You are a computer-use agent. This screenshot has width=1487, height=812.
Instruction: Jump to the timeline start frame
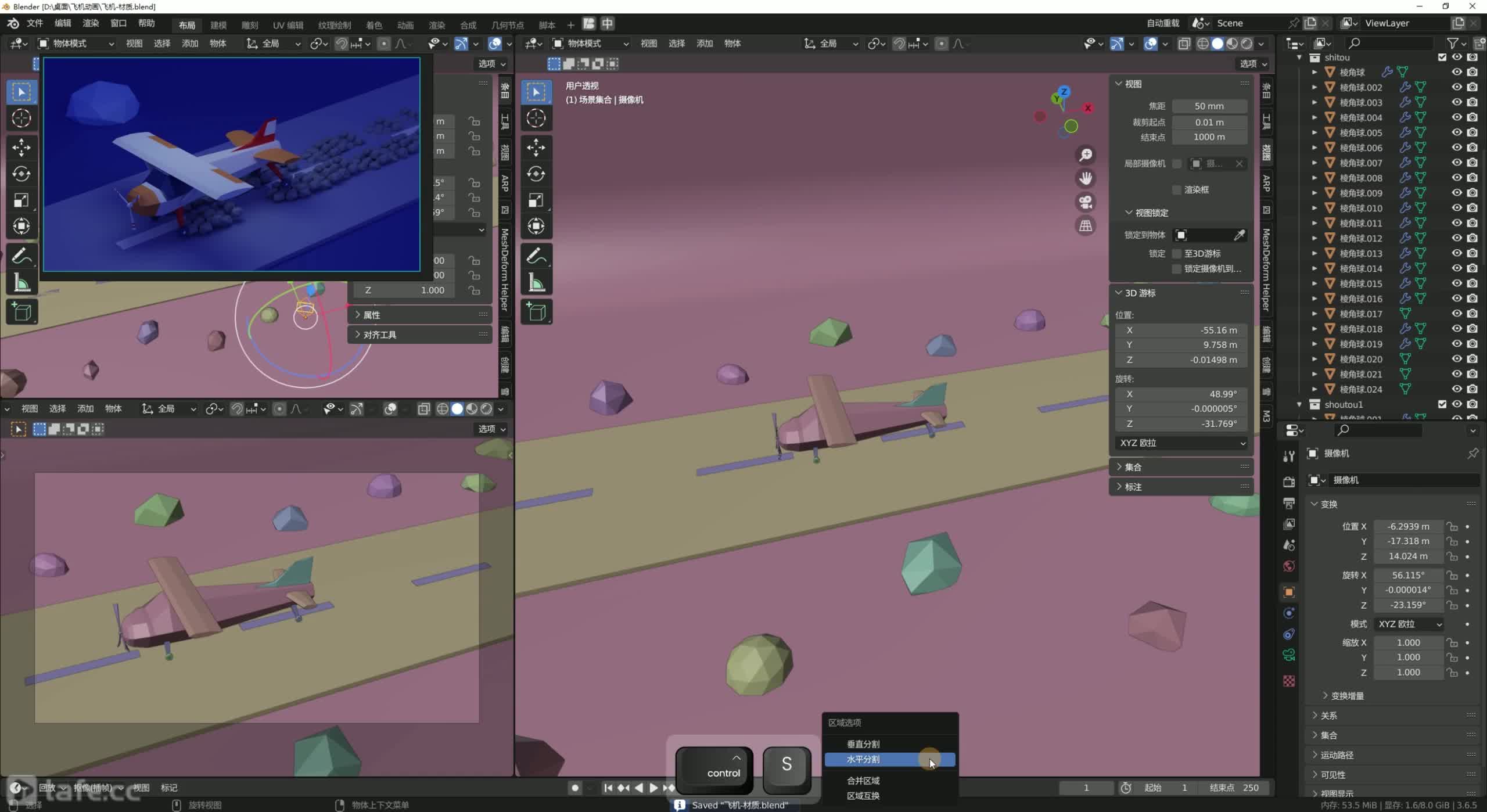[608, 788]
